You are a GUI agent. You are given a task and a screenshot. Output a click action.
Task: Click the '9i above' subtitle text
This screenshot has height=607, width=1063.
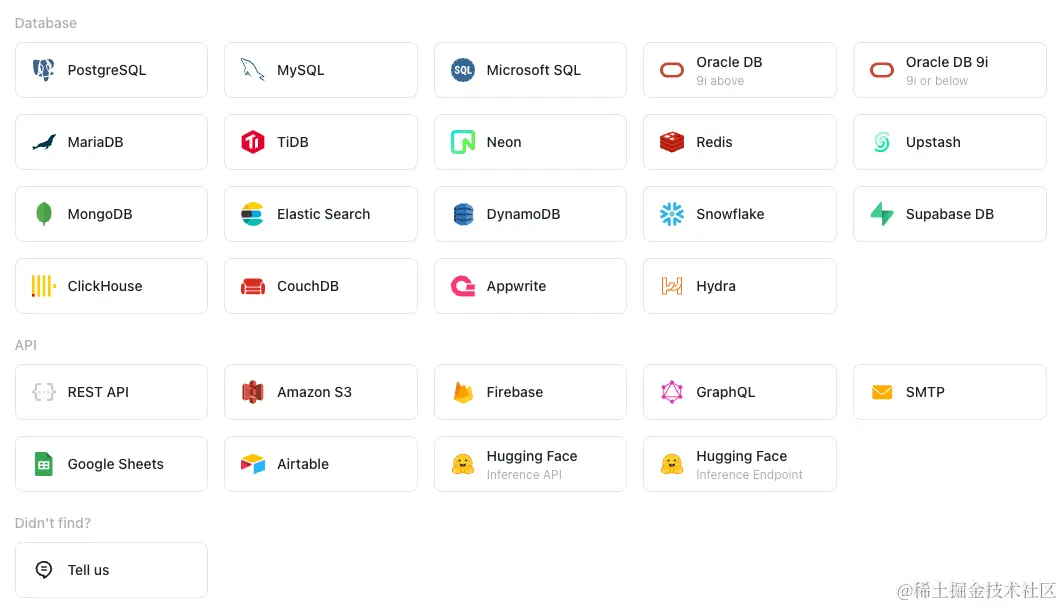pyautogui.click(x=720, y=81)
